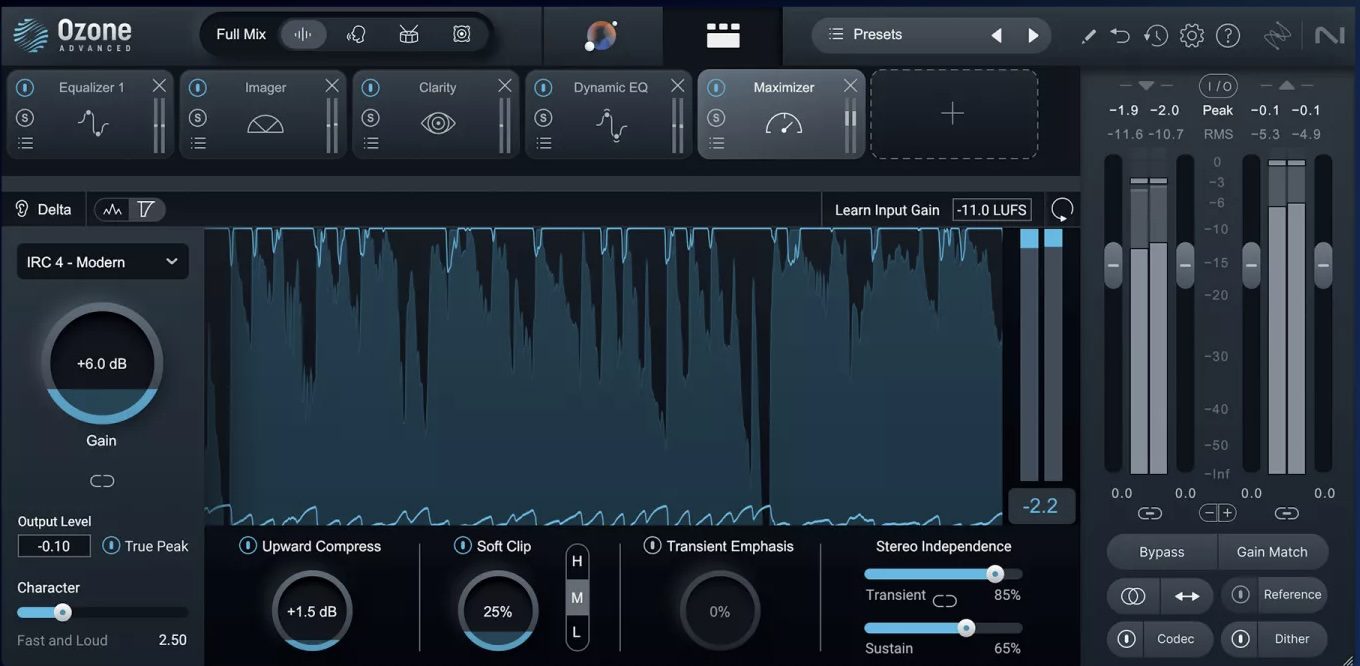The image size is (1360, 666).
Task: Open the history clock icon
Action: (x=1156, y=35)
